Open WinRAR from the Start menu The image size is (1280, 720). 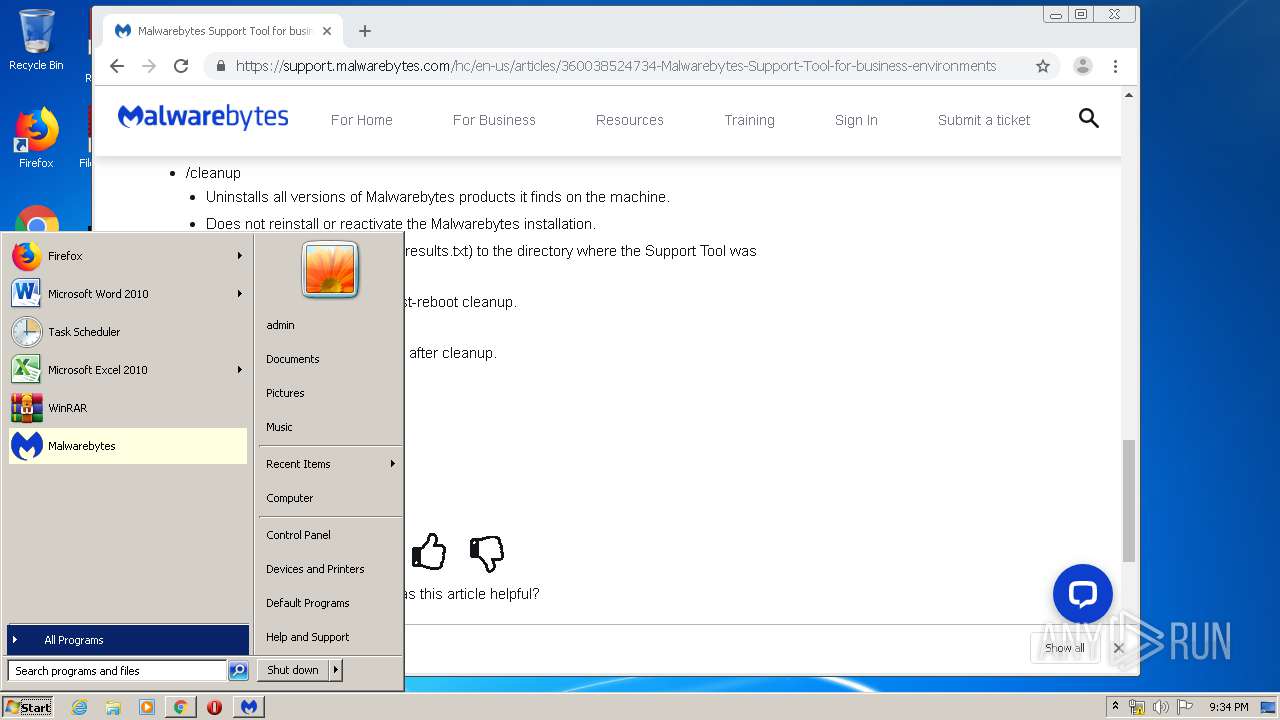click(127, 408)
